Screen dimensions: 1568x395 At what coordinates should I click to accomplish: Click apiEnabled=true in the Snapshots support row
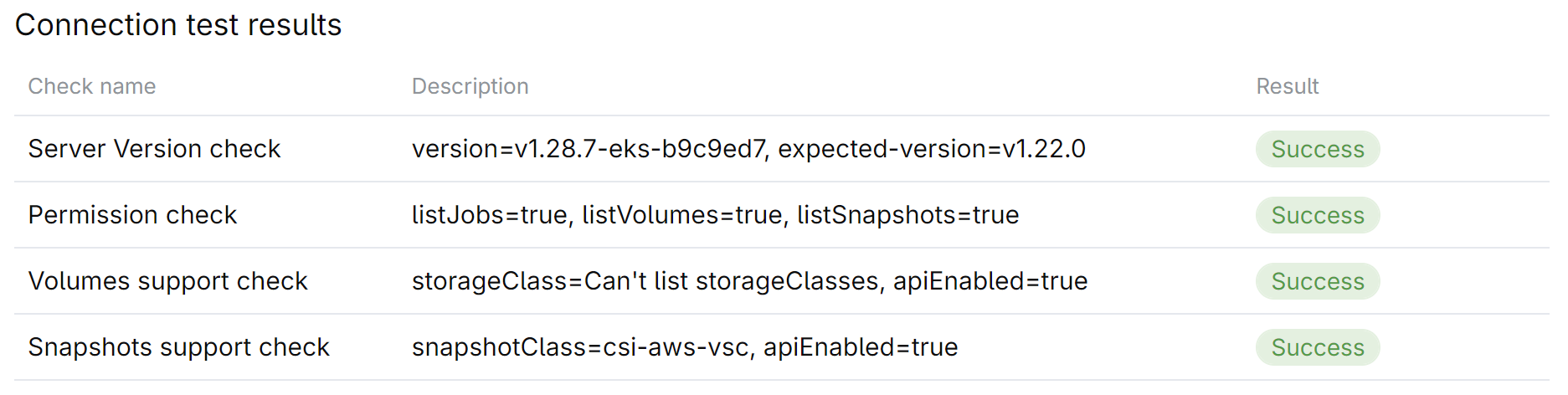coord(861,347)
